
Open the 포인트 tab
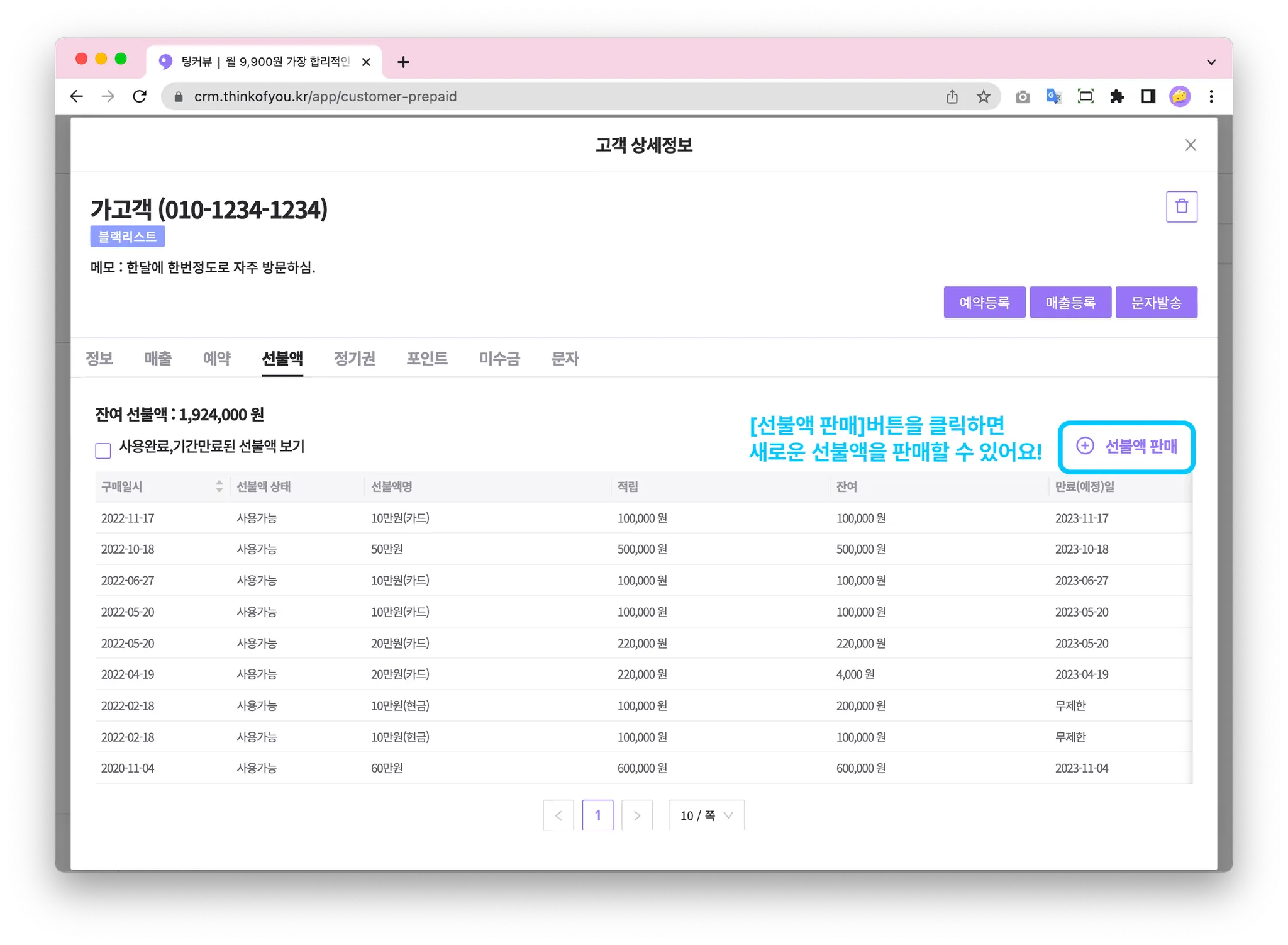click(x=427, y=359)
